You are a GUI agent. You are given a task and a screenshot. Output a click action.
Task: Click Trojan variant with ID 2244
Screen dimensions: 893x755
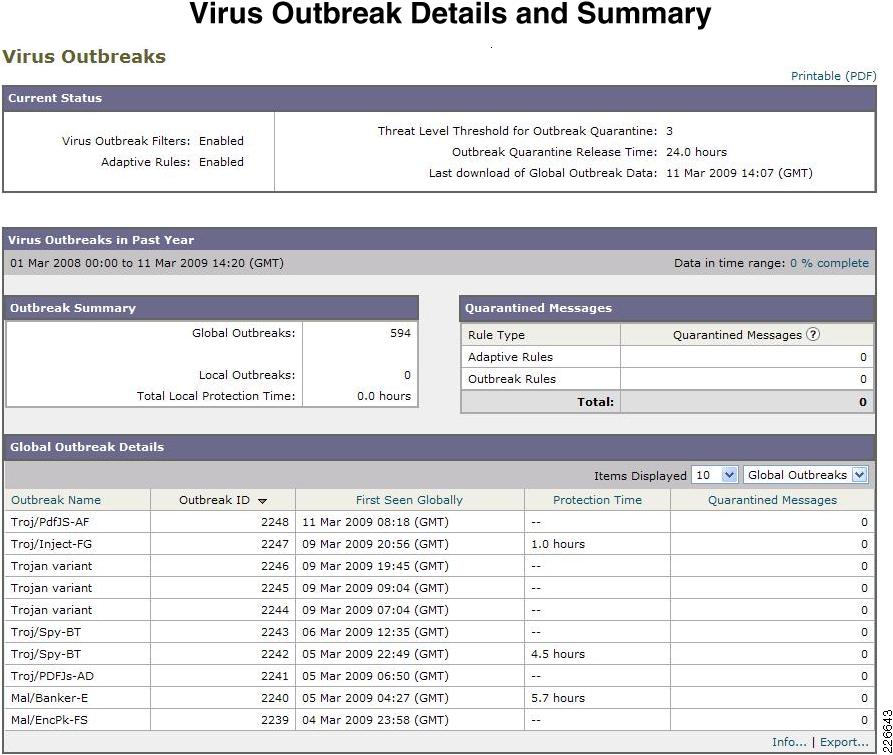[51, 610]
